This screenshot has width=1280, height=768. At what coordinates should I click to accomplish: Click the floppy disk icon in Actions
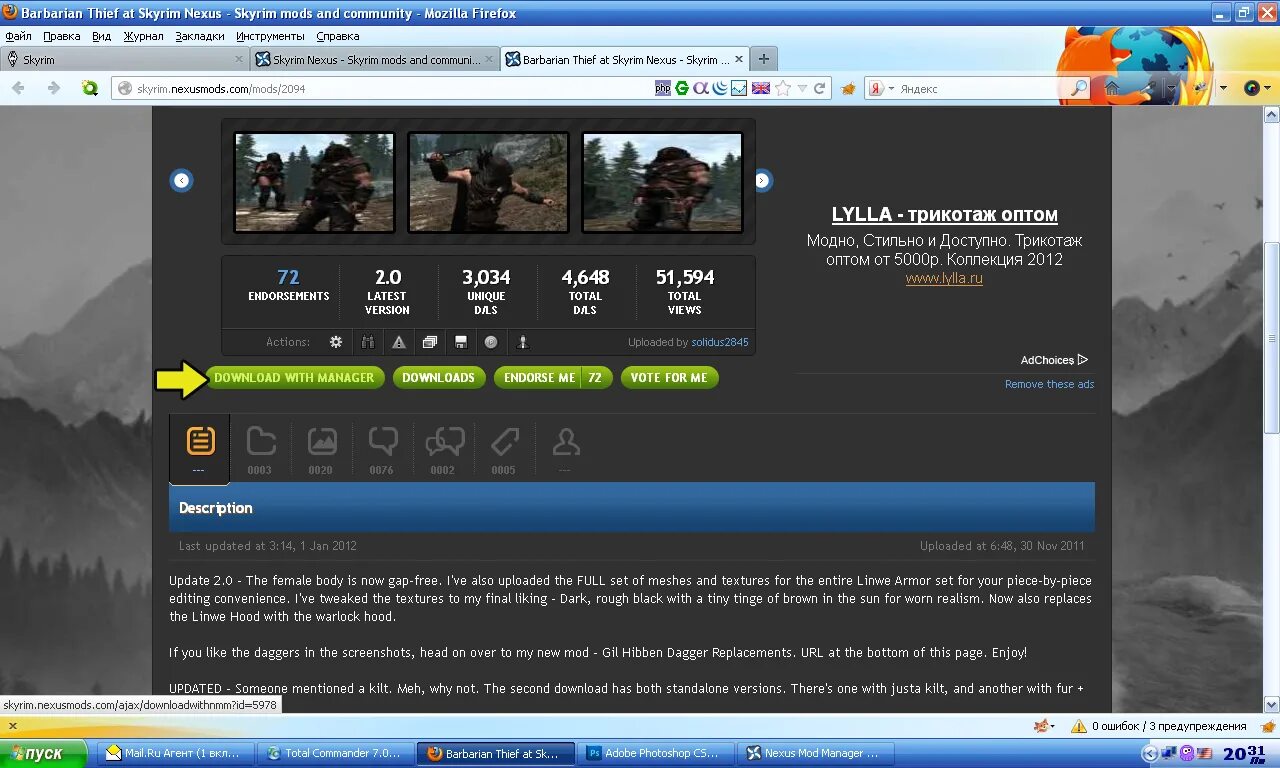pos(461,342)
